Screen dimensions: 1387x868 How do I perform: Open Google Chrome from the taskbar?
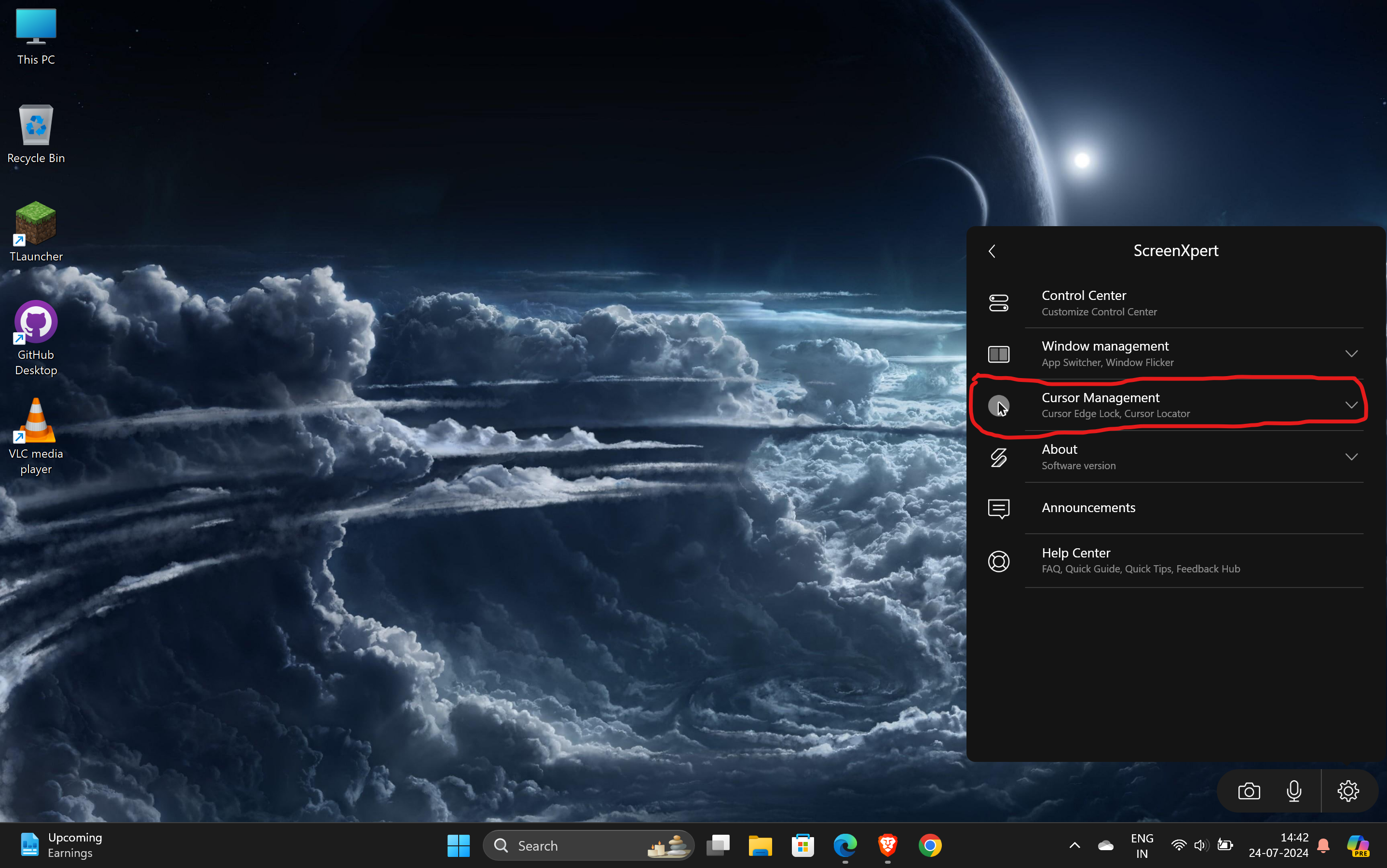930,846
